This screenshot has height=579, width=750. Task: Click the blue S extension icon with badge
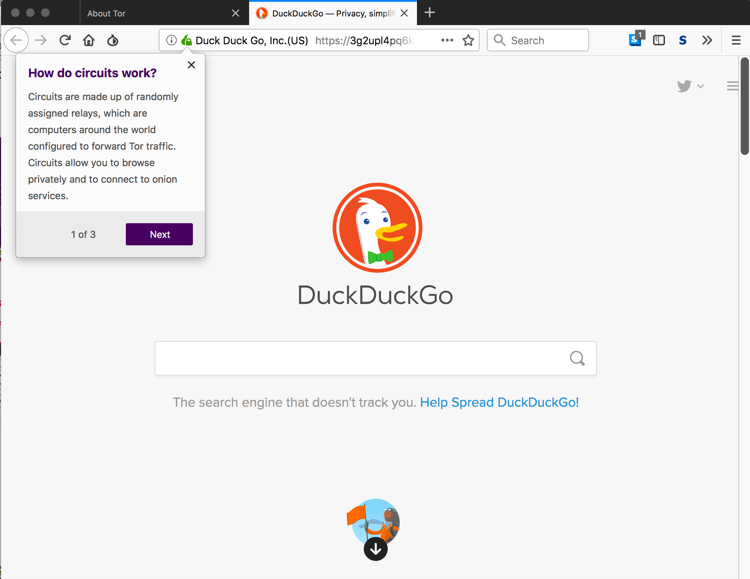click(x=637, y=39)
